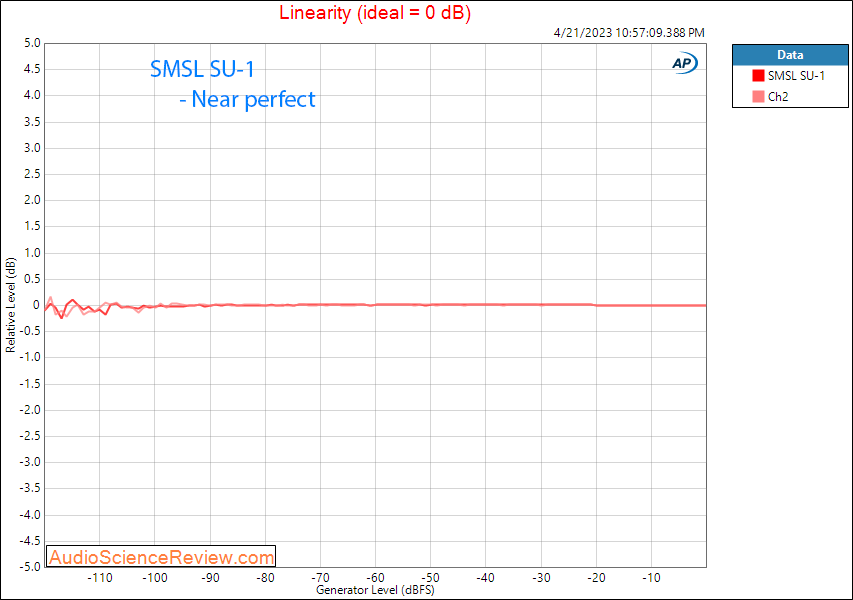853x600 pixels.
Task: Click the -0.5 tick label on vertical axis
Action: pos(30,331)
